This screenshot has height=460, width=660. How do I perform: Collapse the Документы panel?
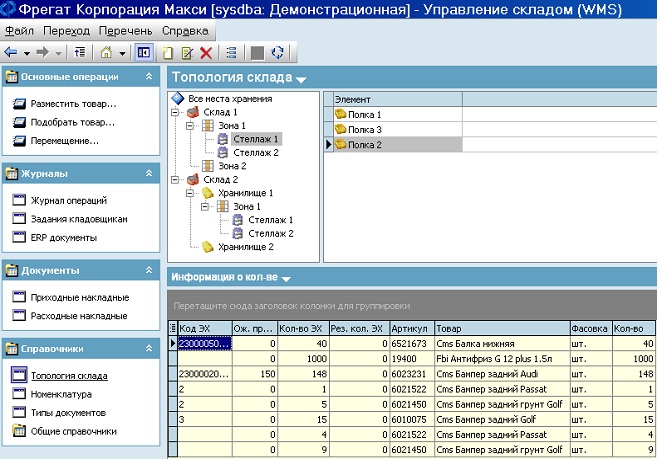coord(149,270)
